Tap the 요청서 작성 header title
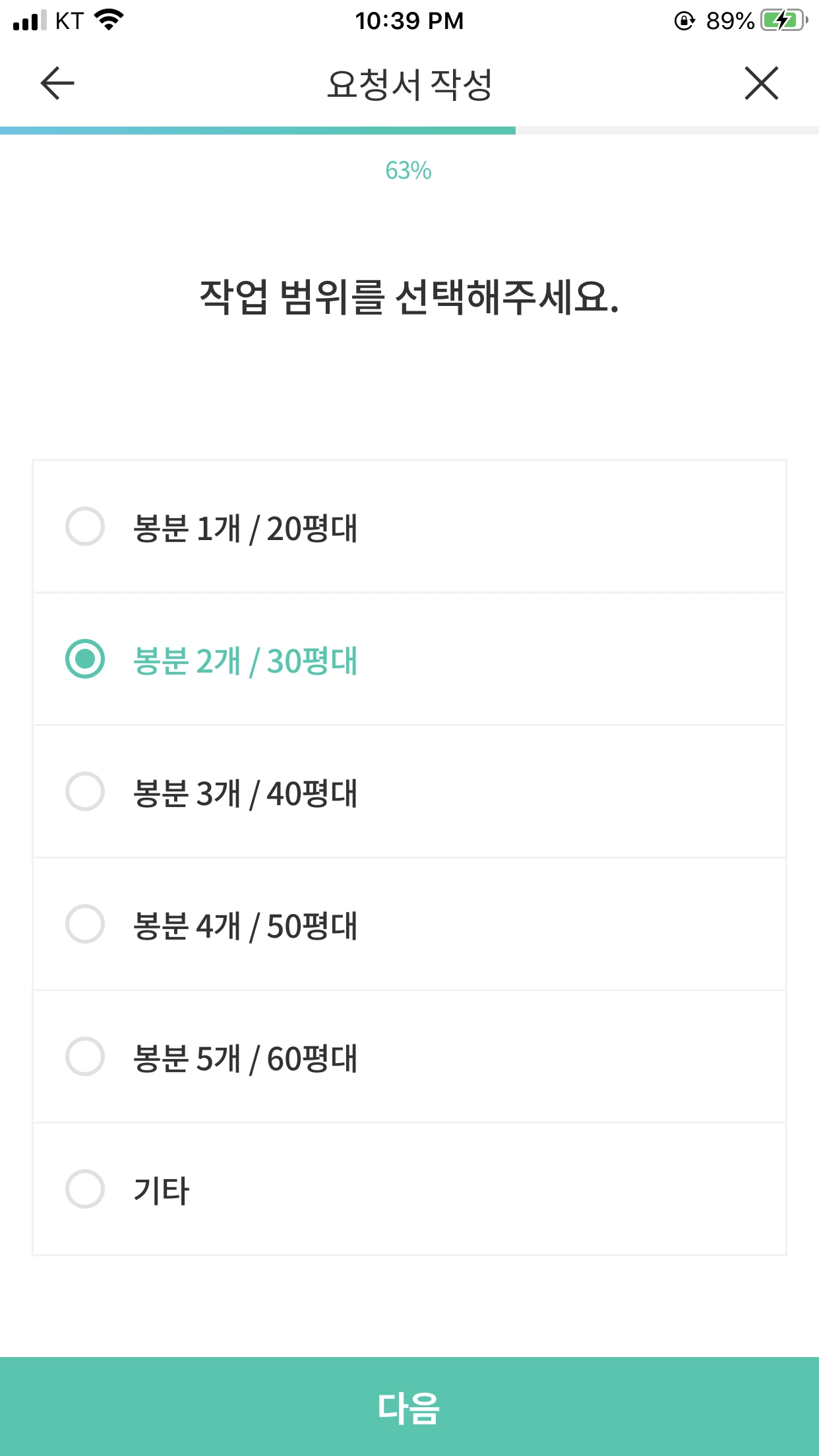Image resolution: width=819 pixels, height=1456 pixels. point(409,84)
